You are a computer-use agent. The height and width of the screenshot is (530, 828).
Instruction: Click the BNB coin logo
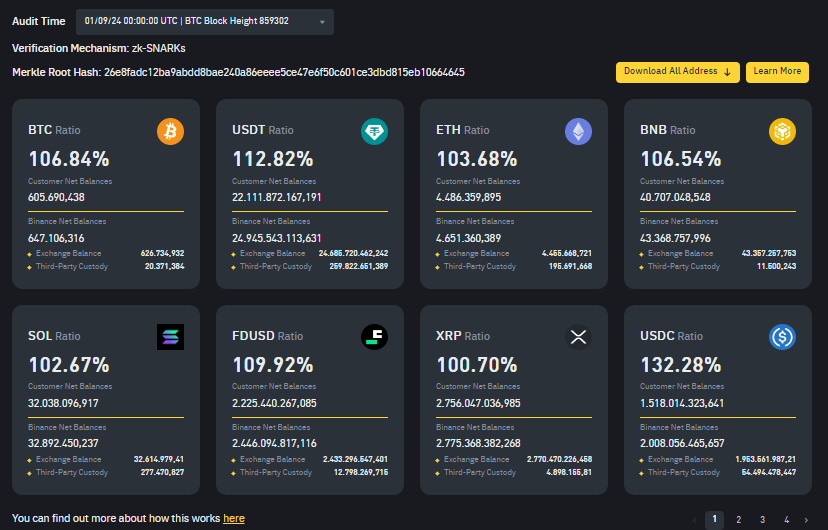click(782, 131)
